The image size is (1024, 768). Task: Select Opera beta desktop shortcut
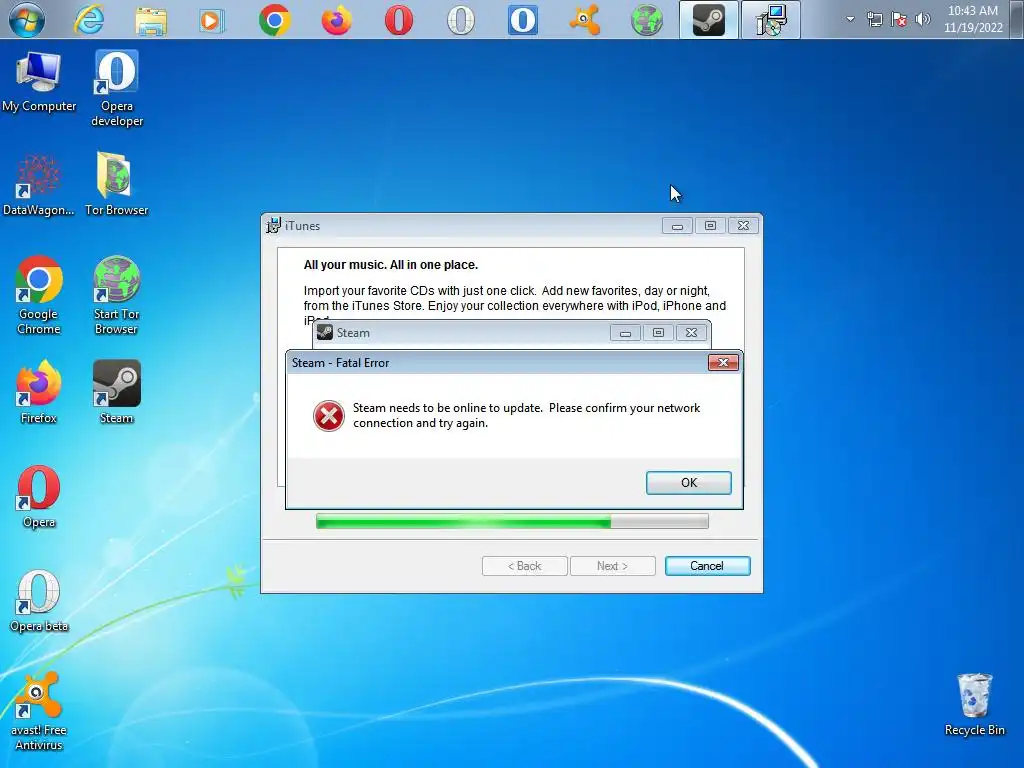(39, 601)
